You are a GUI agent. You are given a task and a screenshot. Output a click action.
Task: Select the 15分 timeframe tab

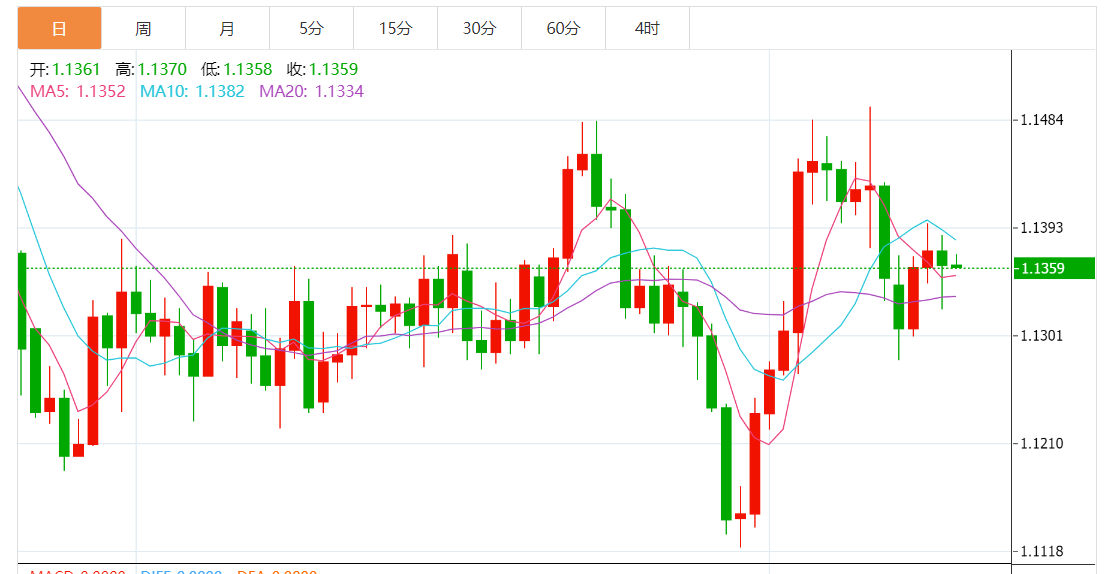pyautogui.click(x=395, y=29)
